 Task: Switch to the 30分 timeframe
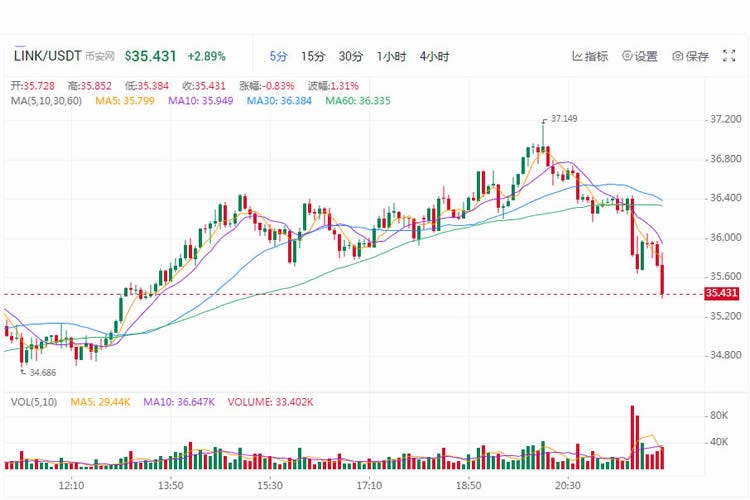pyautogui.click(x=351, y=56)
